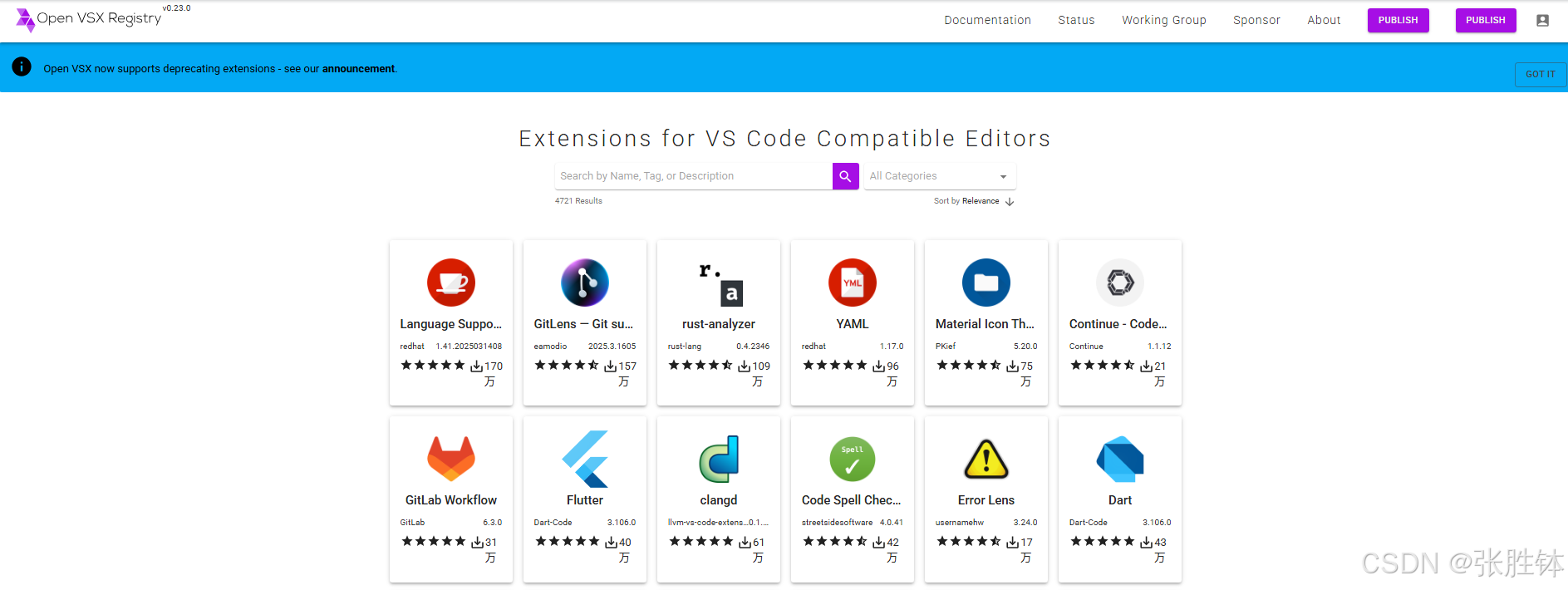The image size is (1568, 590).
Task: Click the page heading 'Extensions for VS Code Compatible Editors'
Action: coord(784,138)
